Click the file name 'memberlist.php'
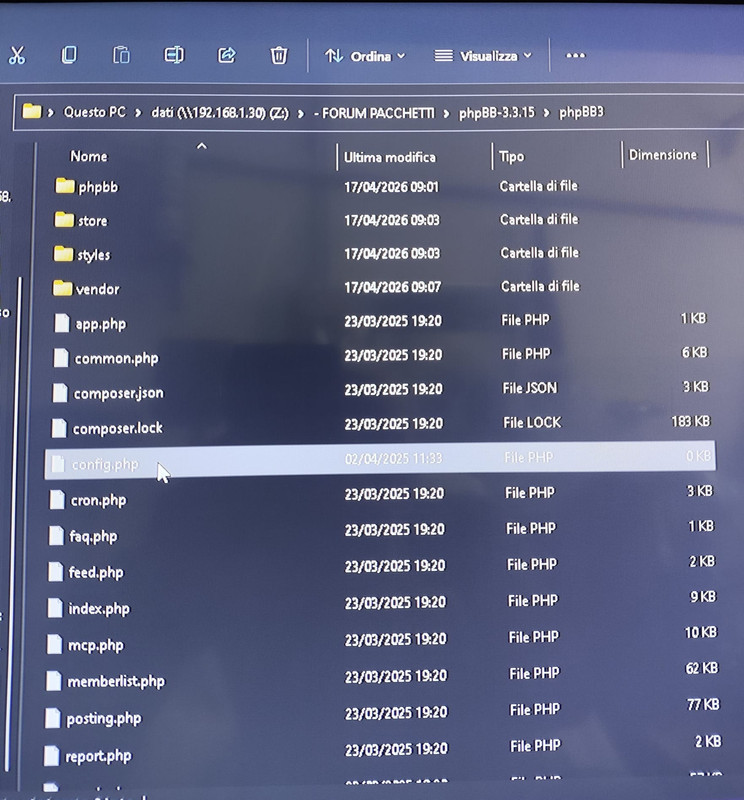 click(x=116, y=681)
